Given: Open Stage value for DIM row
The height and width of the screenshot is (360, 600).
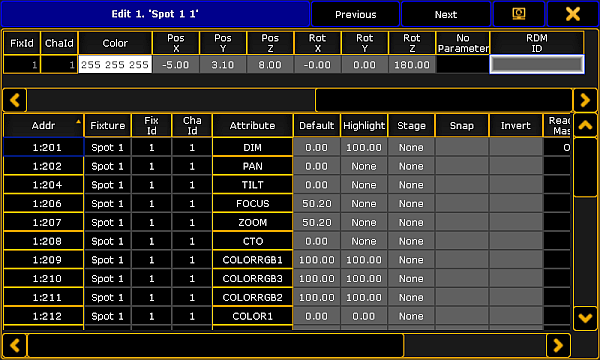Looking at the screenshot, I should tap(411, 147).
